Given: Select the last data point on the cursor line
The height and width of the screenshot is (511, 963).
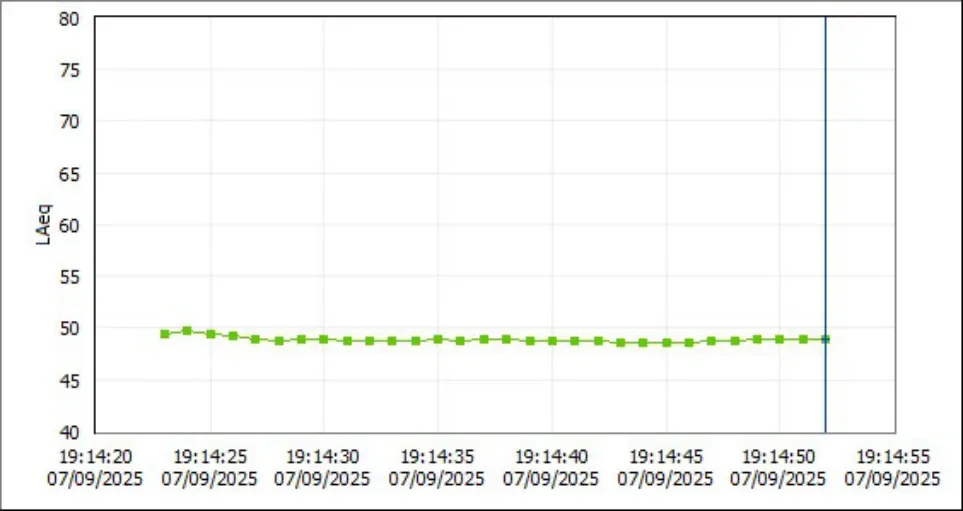Looking at the screenshot, I should 825,339.
